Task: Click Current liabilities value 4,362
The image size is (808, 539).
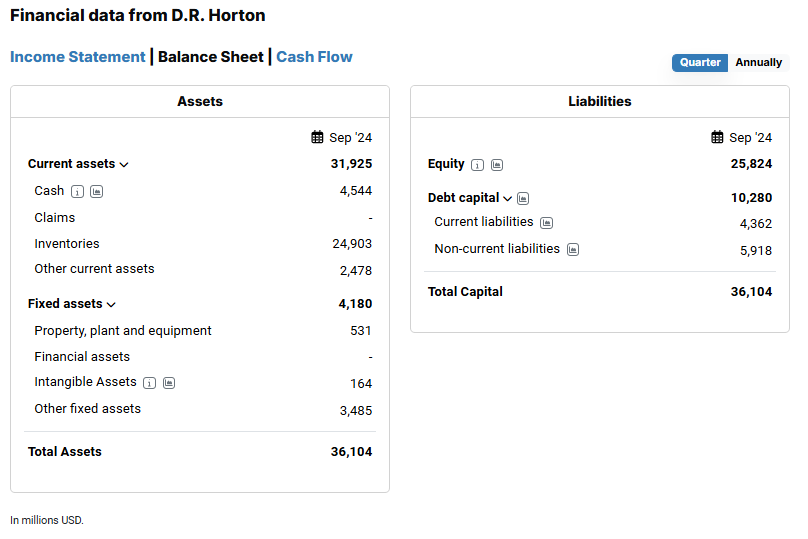Action: tap(756, 224)
